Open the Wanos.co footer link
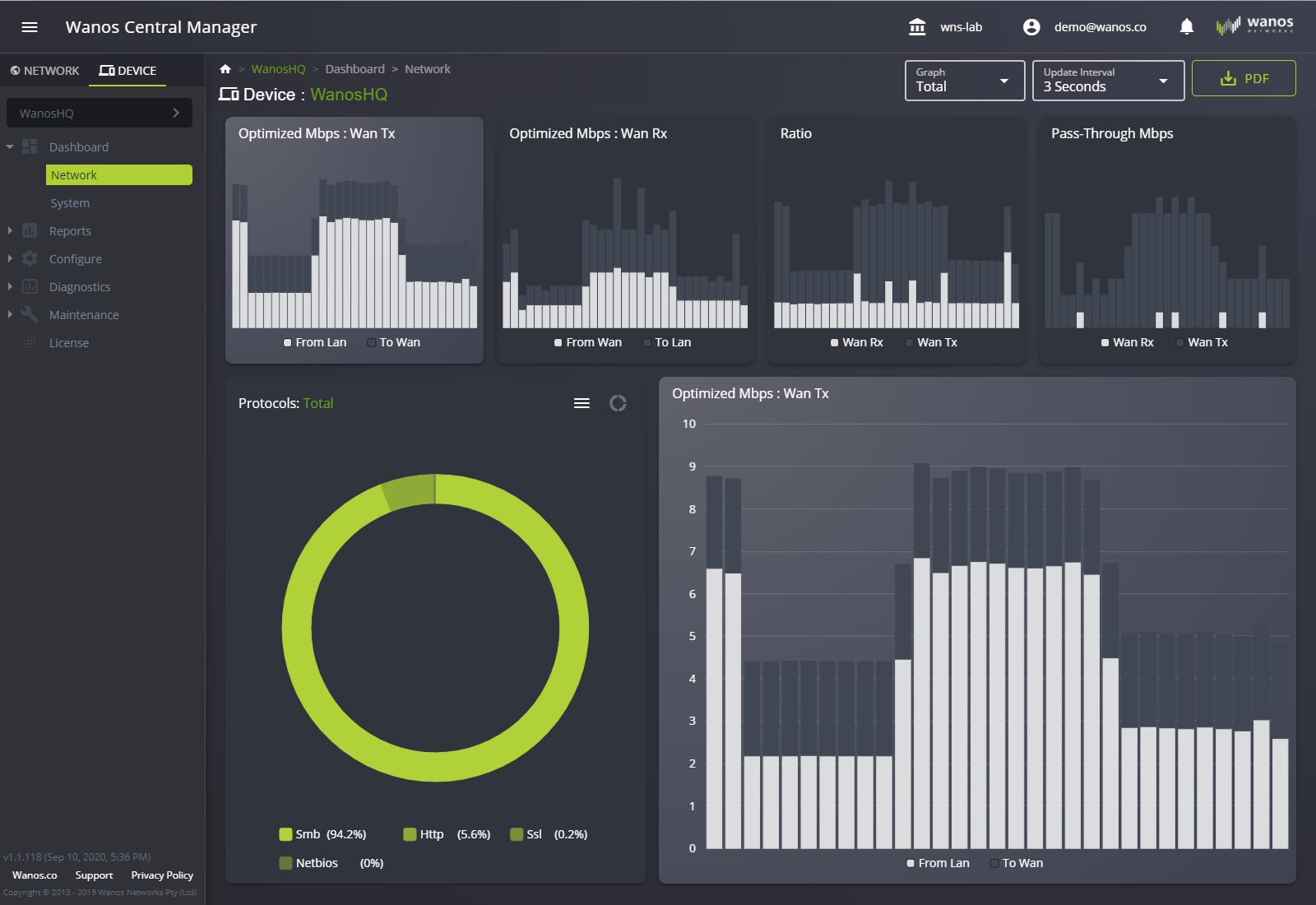Screen dimensions: 1316x905 click(x=35, y=875)
